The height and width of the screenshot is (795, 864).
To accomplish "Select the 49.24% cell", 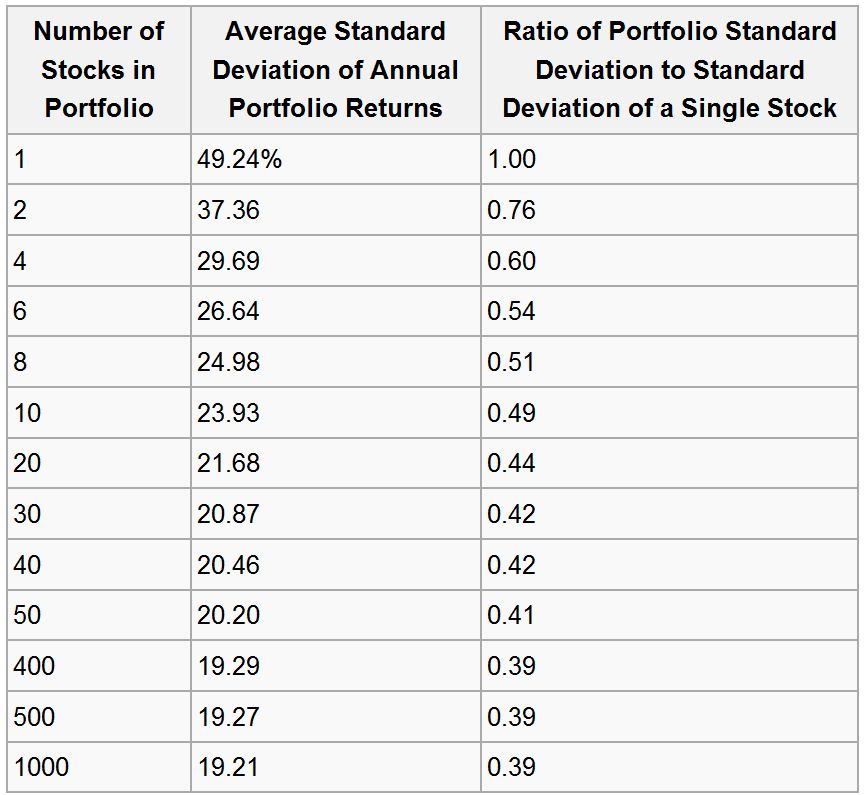I will [x=240, y=159].
